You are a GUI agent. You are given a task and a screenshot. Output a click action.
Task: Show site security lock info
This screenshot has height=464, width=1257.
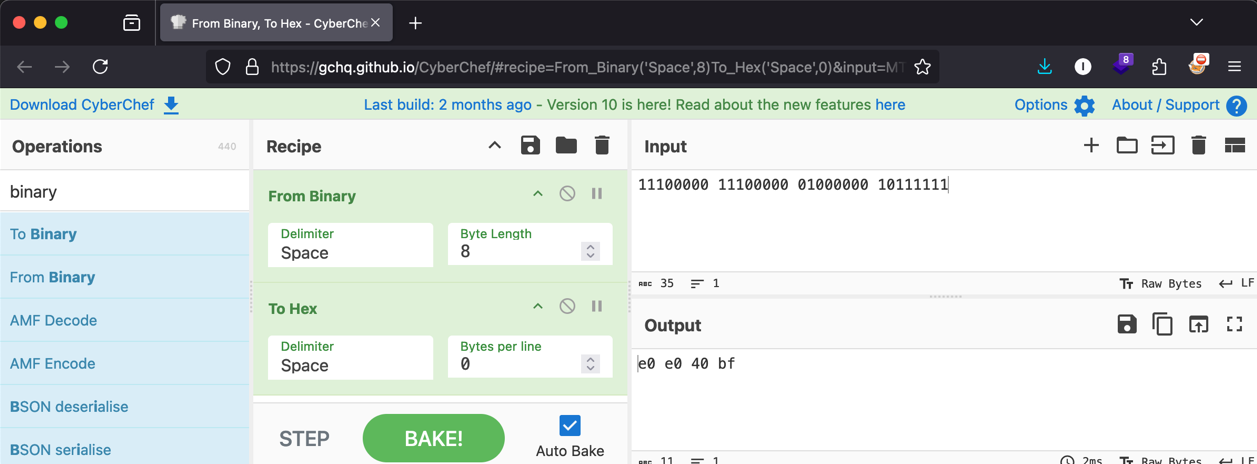(252, 67)
